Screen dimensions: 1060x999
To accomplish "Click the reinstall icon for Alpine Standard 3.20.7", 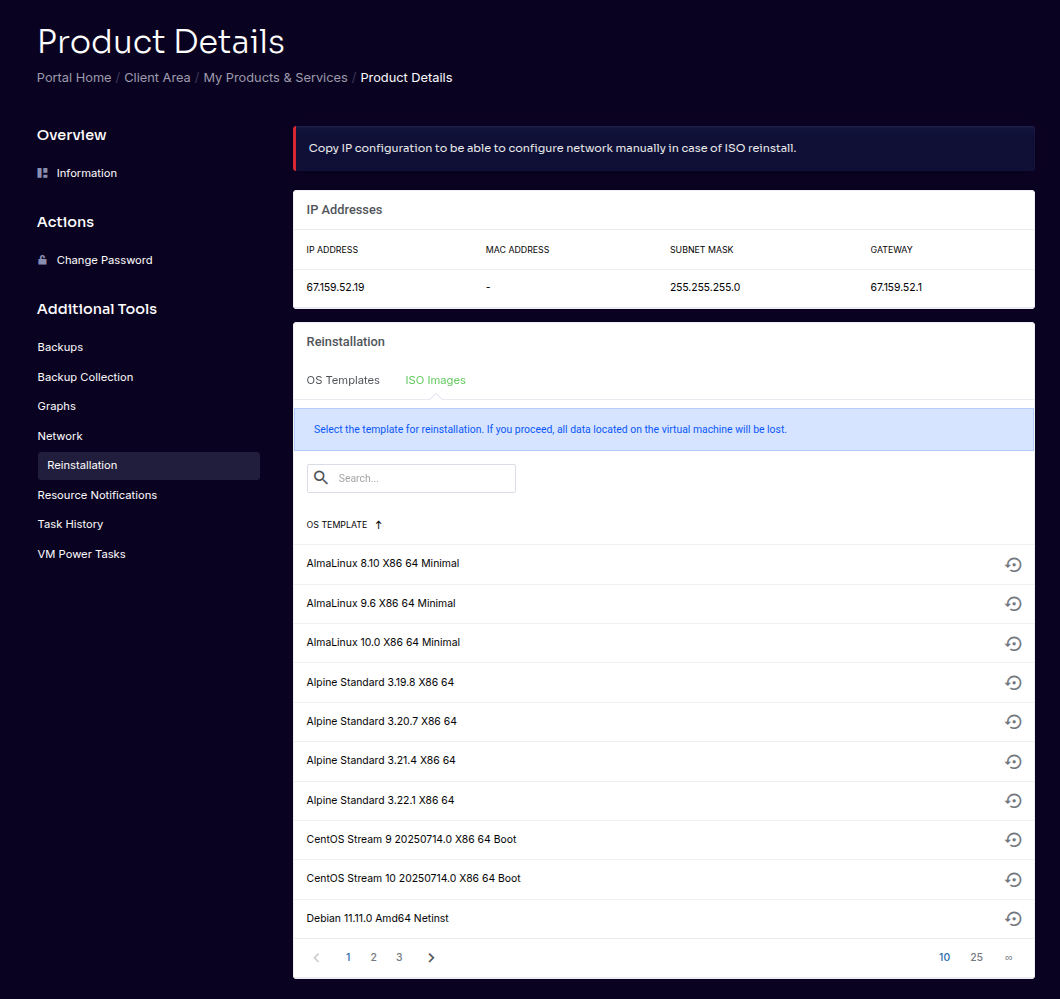I will [x=1013, y=722].
